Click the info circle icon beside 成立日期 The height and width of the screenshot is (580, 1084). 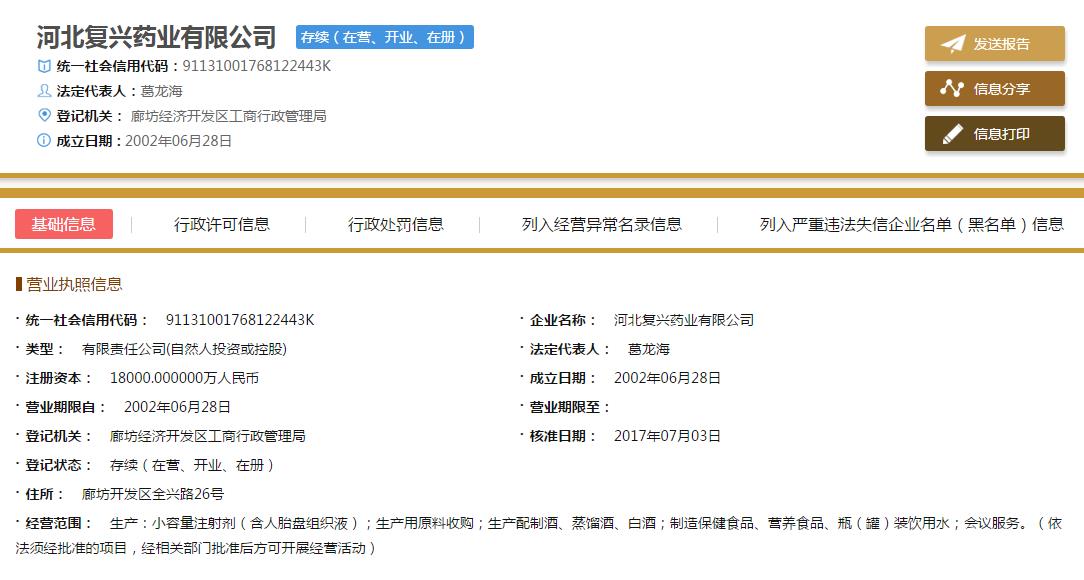pos(44,140)
